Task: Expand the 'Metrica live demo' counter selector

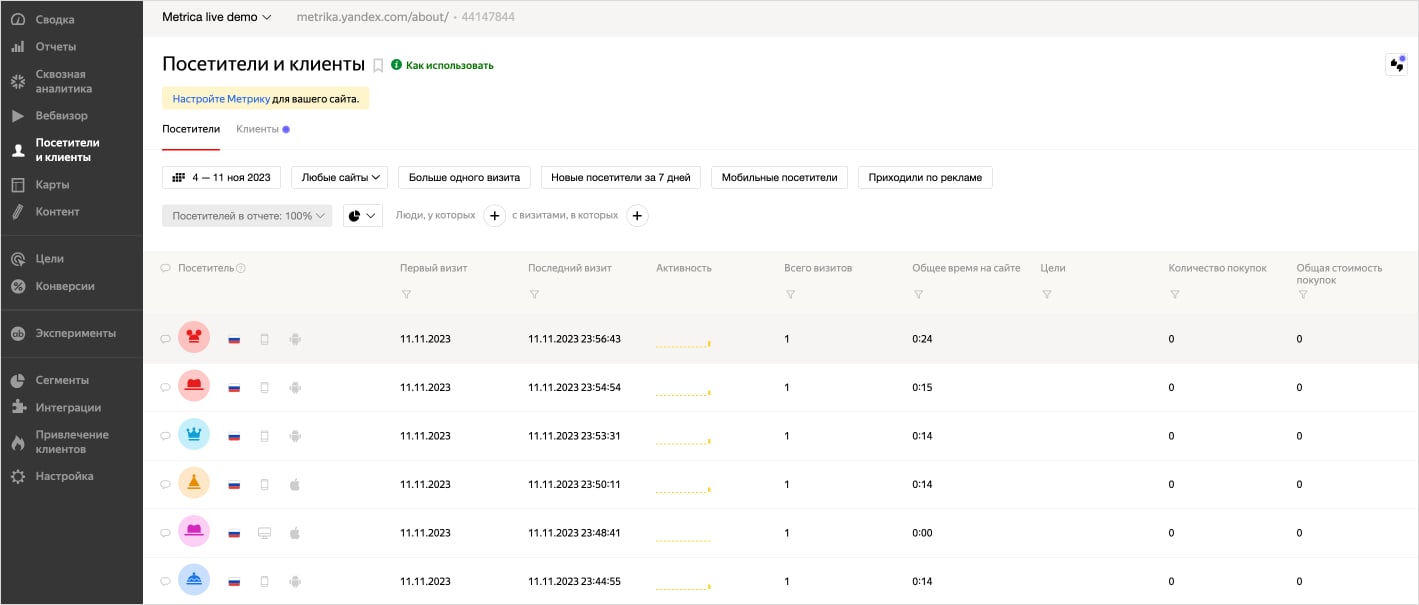Action: coord(216,17)
